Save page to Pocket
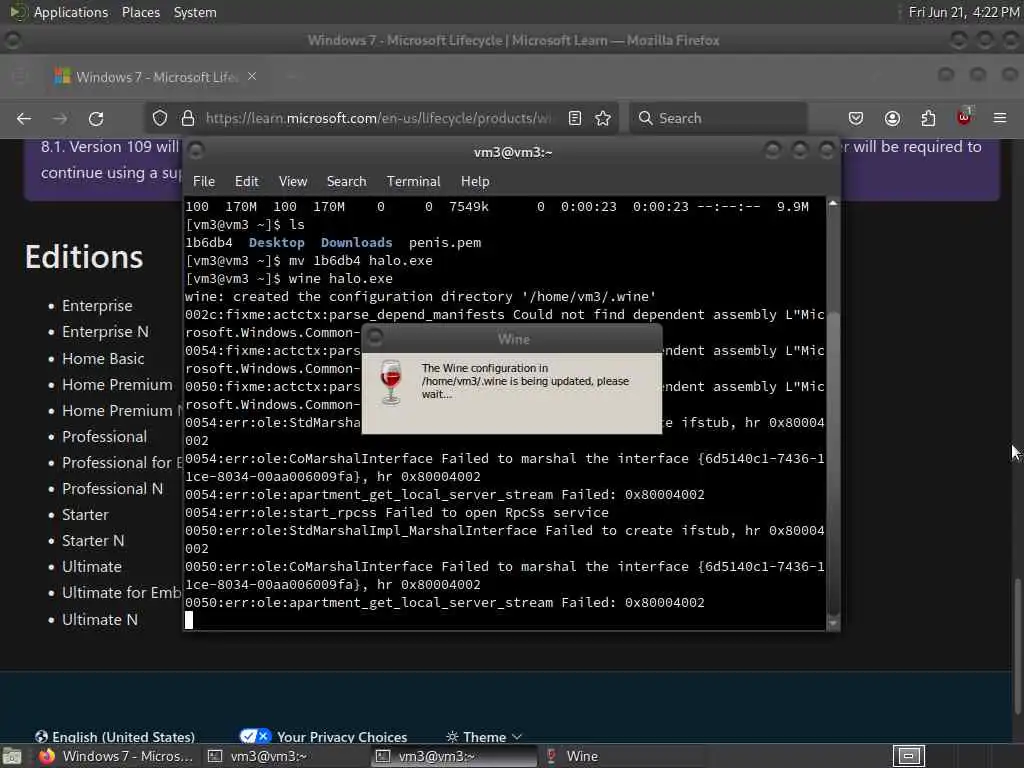The height and width of the screenshot is (768, 1024). pos(856,118)
